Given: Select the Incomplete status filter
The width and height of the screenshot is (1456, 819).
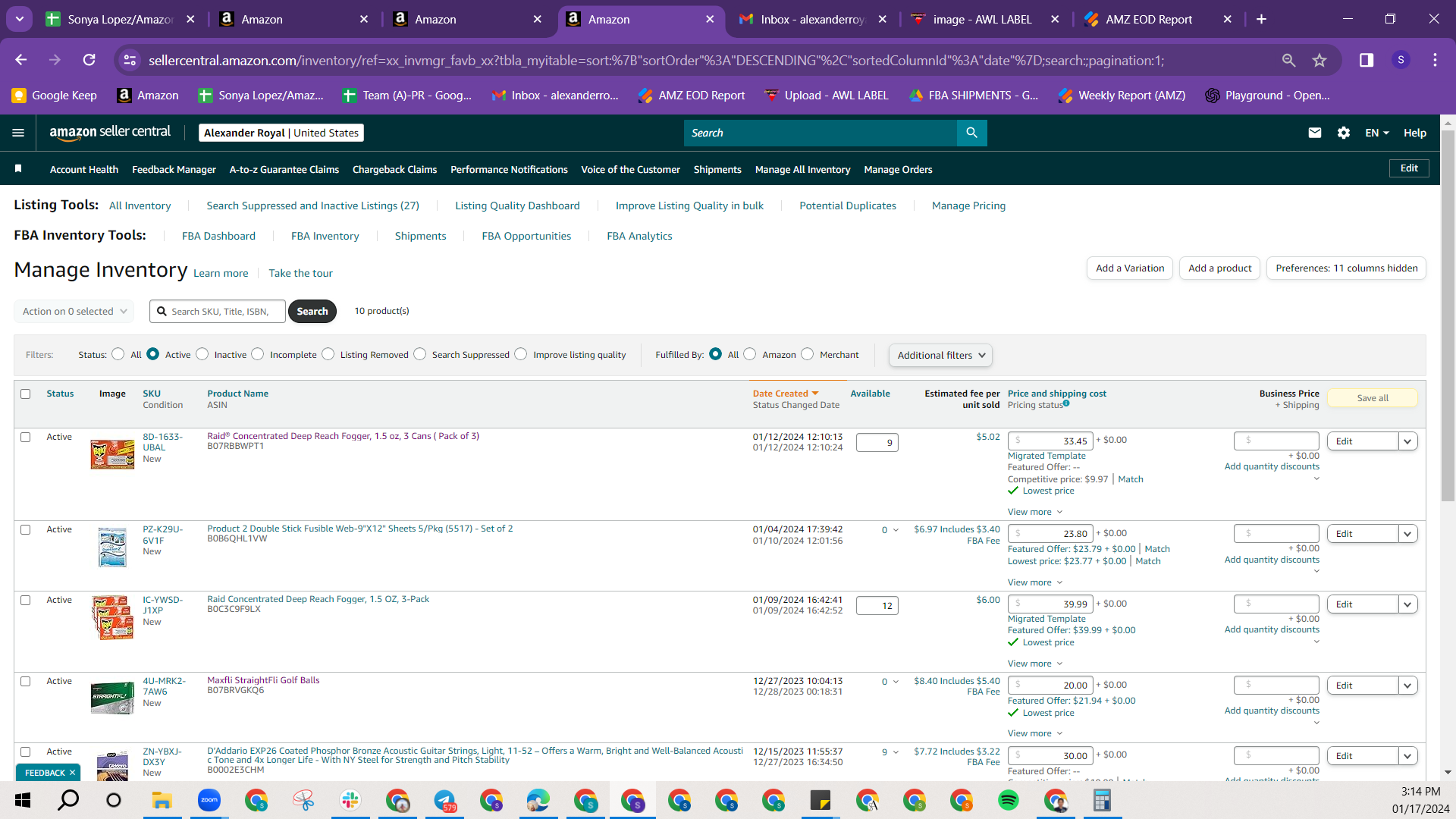Looking at the screenshot, I should click(x=258, y=354).
